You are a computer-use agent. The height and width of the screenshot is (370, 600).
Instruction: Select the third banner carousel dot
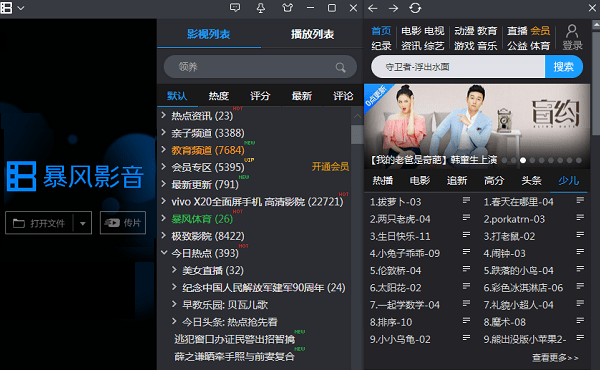click(x=523, y=160)
